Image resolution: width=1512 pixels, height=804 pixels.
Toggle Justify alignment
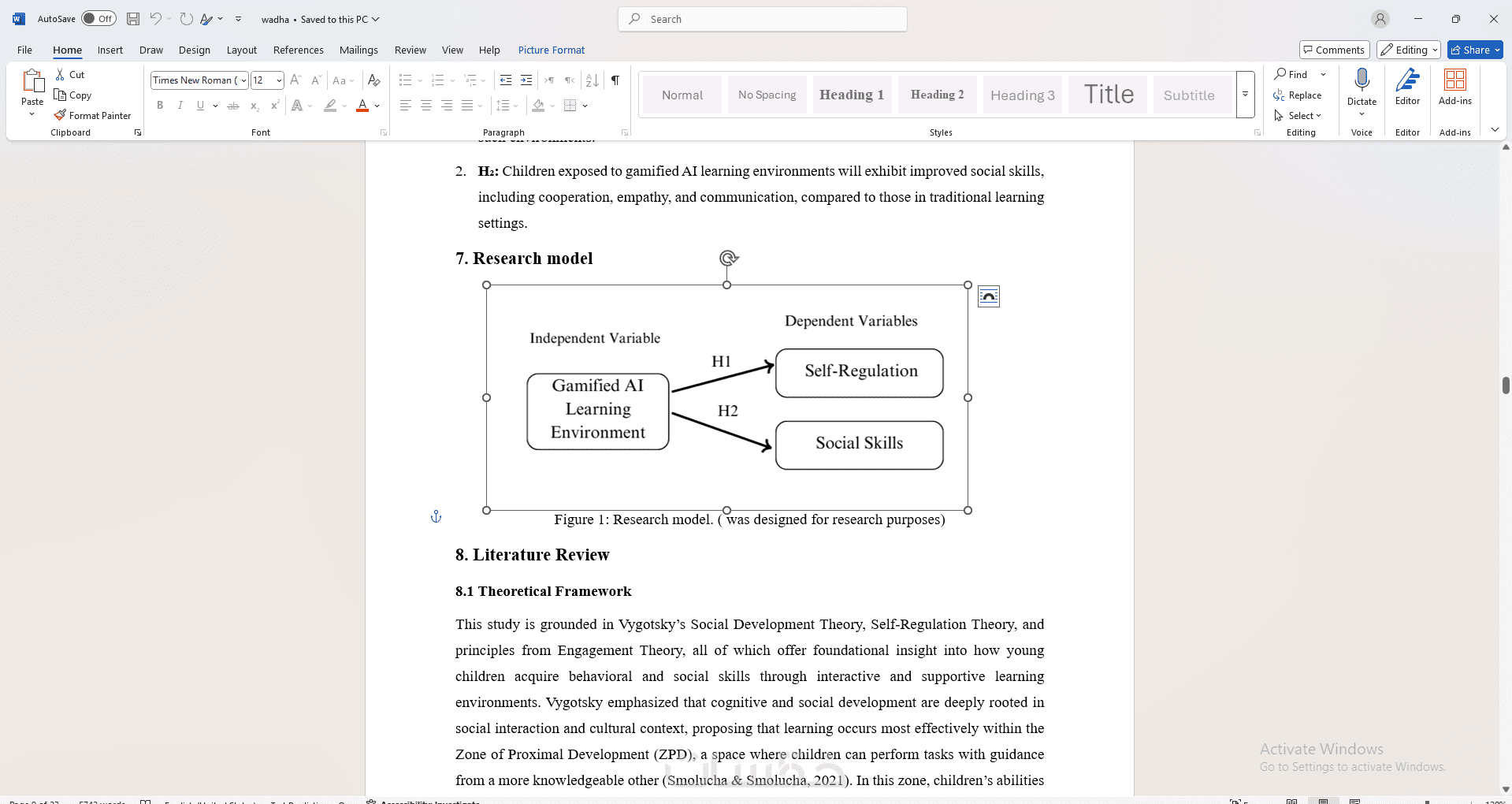tap(467, 106)
